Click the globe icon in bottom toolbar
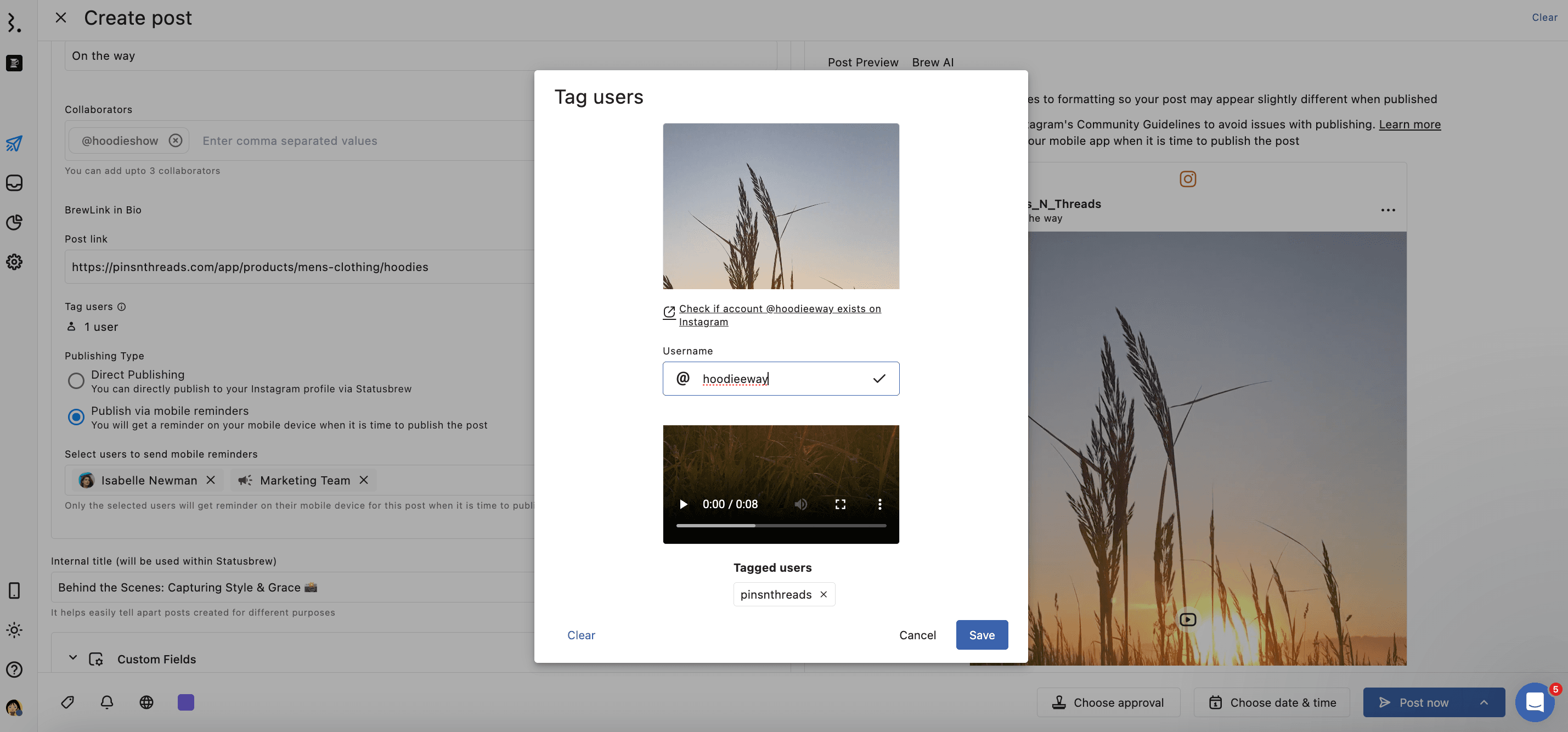This screenshot has height=732, width=1568. click(x=146, y=702)
